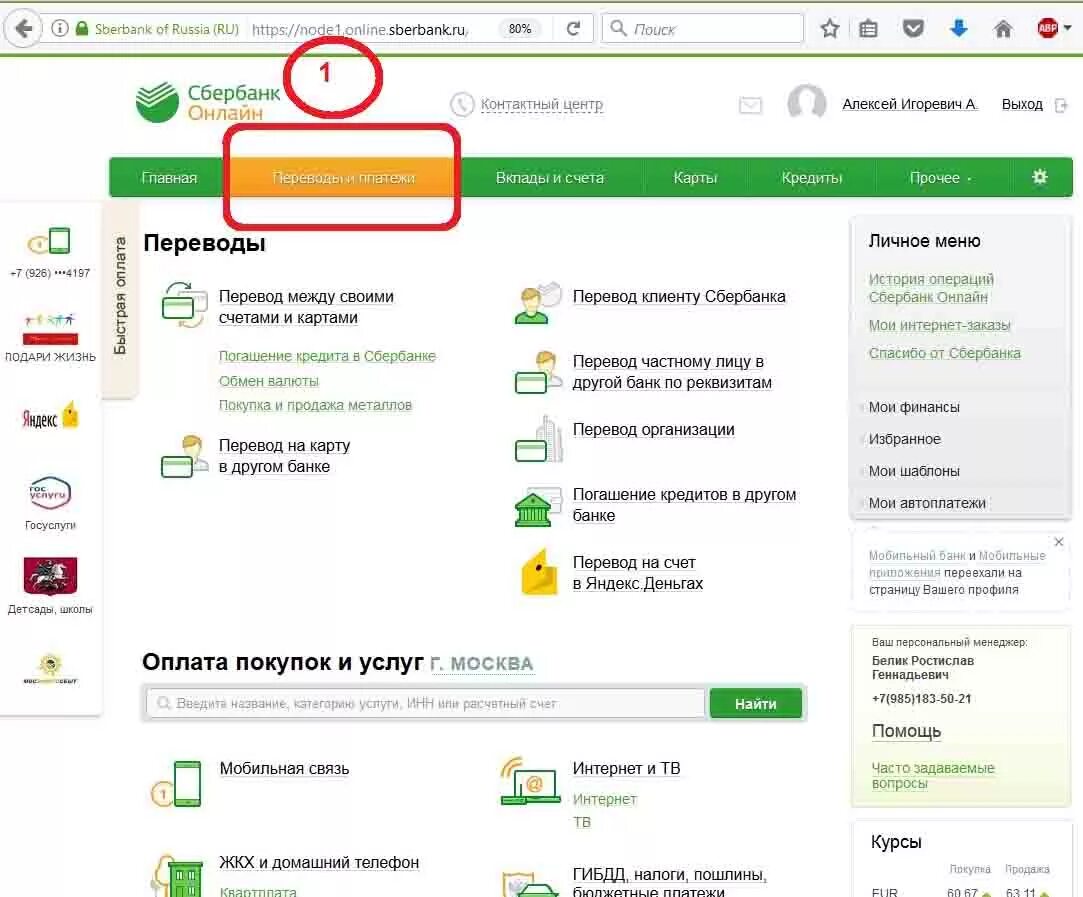Click the mobile phone quick payment icon

[48, 240]
